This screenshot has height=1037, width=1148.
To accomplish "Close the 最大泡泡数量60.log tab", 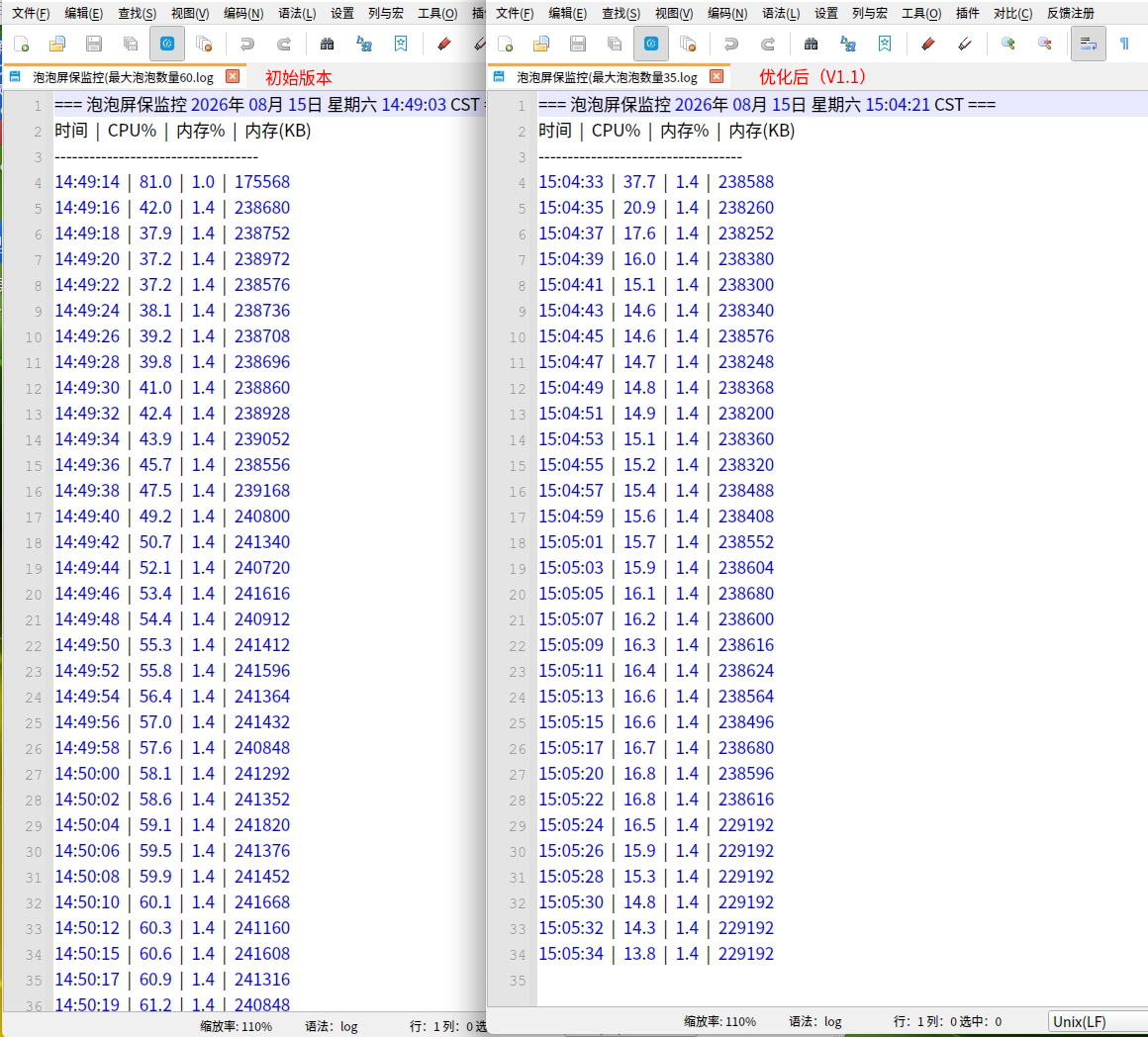I will tap(233, 76).
